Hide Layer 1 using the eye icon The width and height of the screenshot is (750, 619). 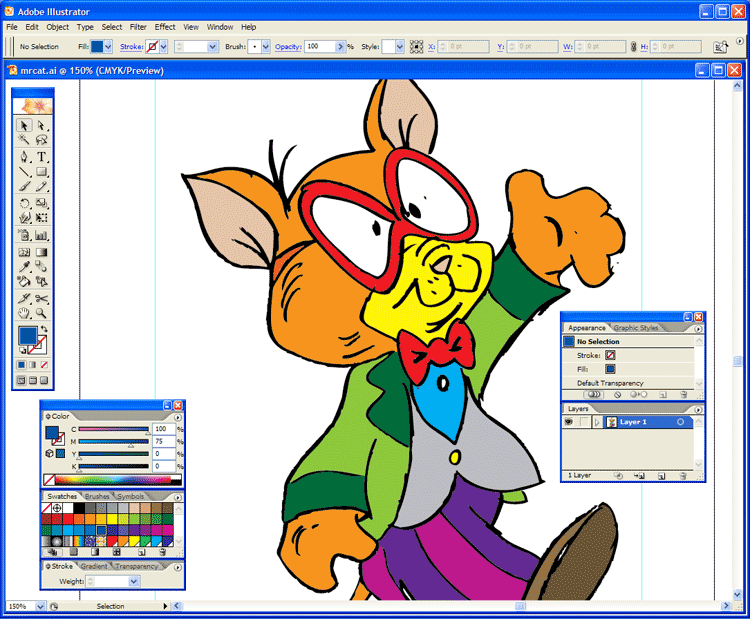569,422
